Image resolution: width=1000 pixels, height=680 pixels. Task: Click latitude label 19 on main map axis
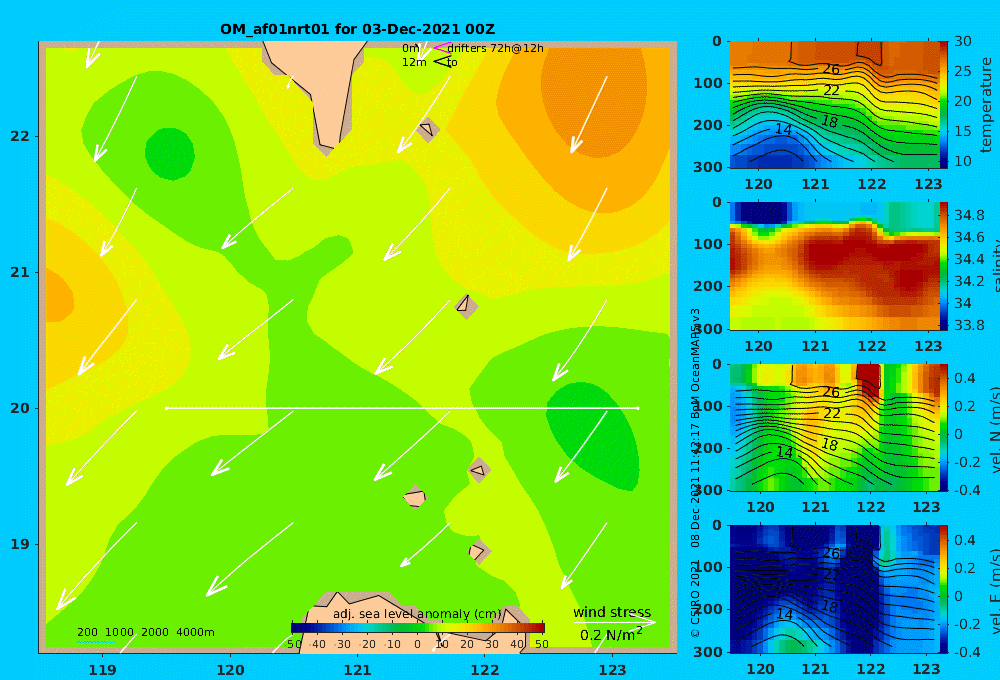[x=20, y=544]
